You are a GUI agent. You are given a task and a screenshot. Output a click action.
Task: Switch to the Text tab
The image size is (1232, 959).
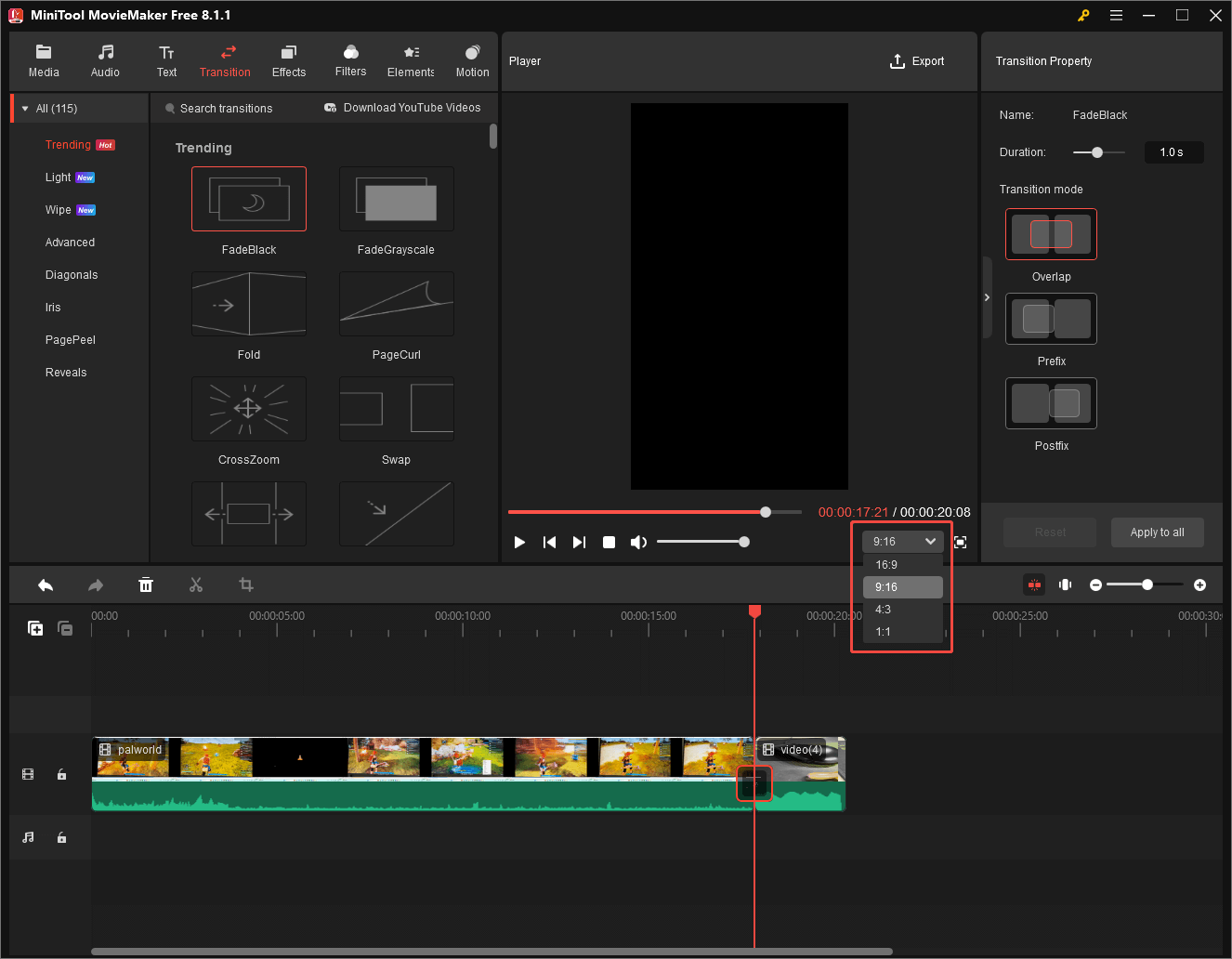pos(166,61)
